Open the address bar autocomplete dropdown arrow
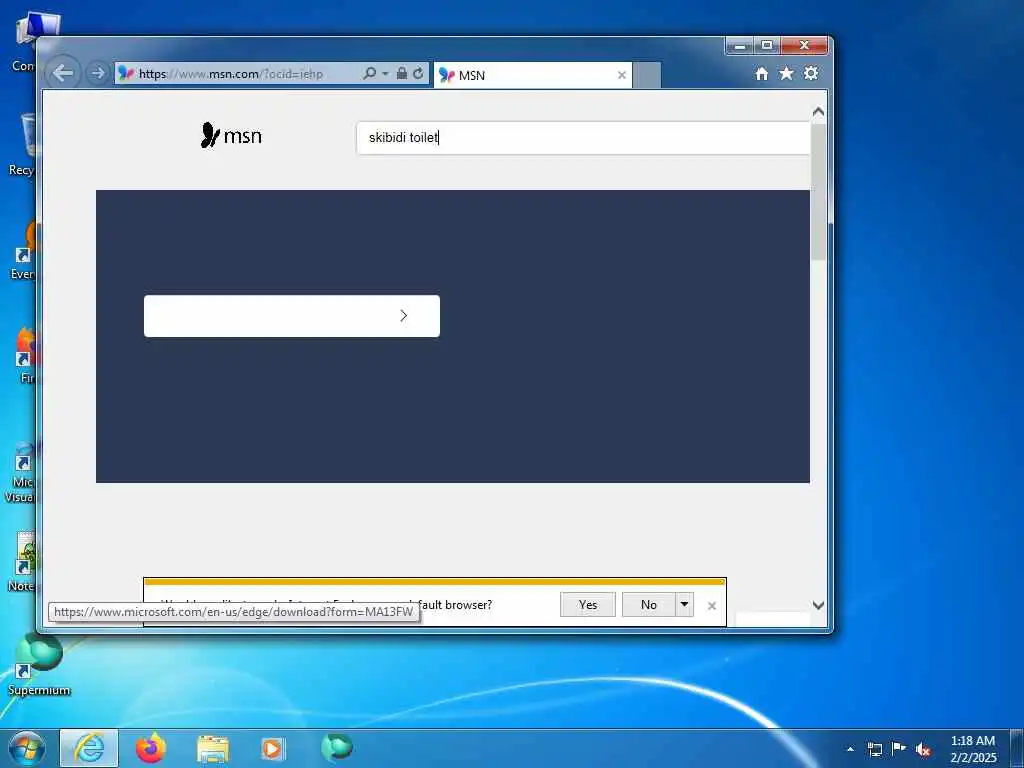Viewport: 1024px width, 768px height. point(385,73)
